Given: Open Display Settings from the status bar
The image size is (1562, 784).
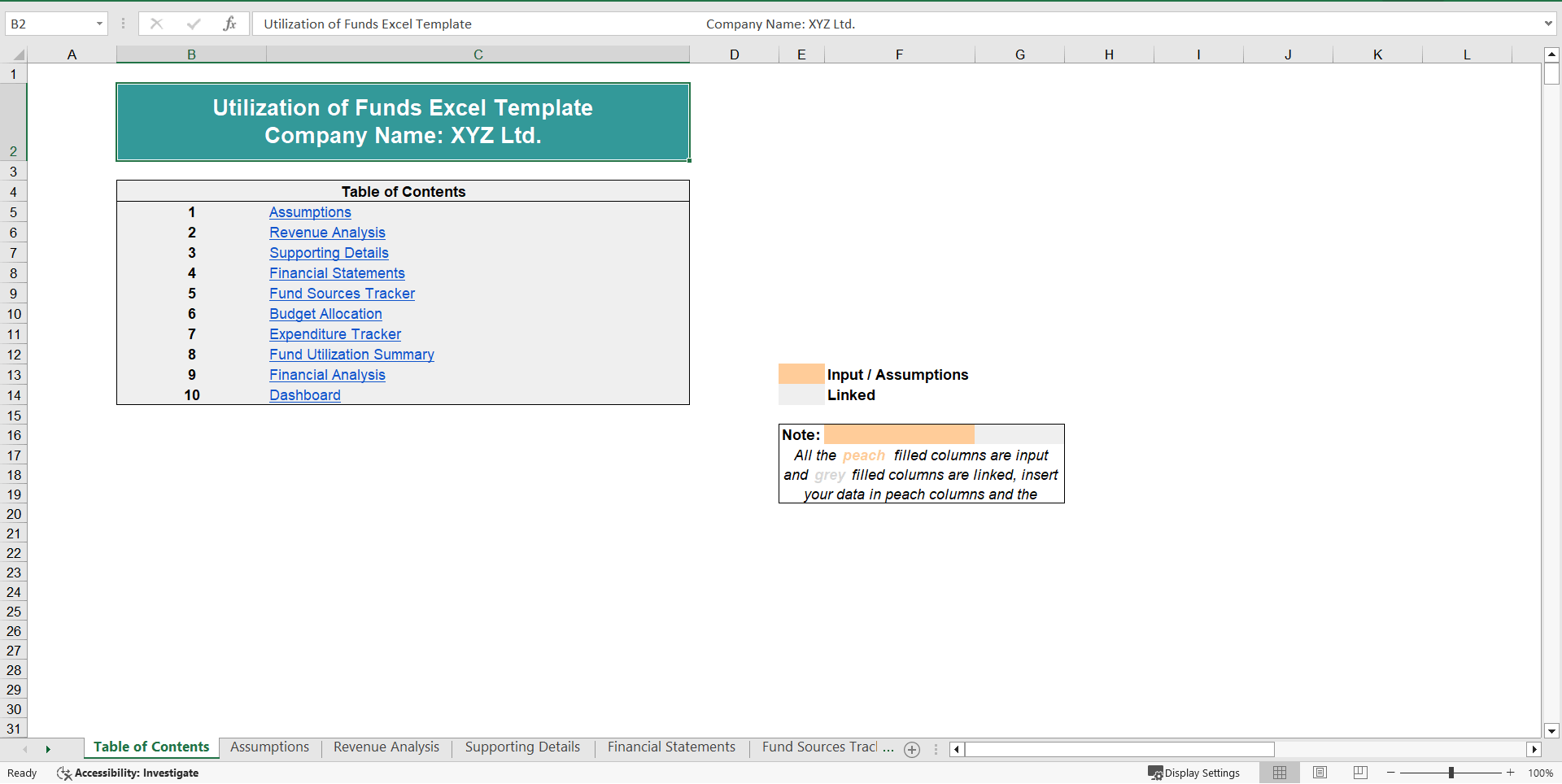Looking at the screenshot, I should [x=1193, y=773].
